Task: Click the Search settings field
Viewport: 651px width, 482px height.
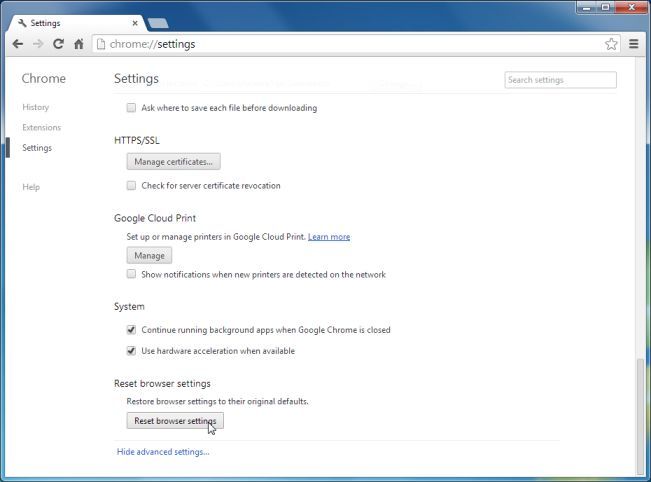Action: pyautogui.click(x=560, y=80)
